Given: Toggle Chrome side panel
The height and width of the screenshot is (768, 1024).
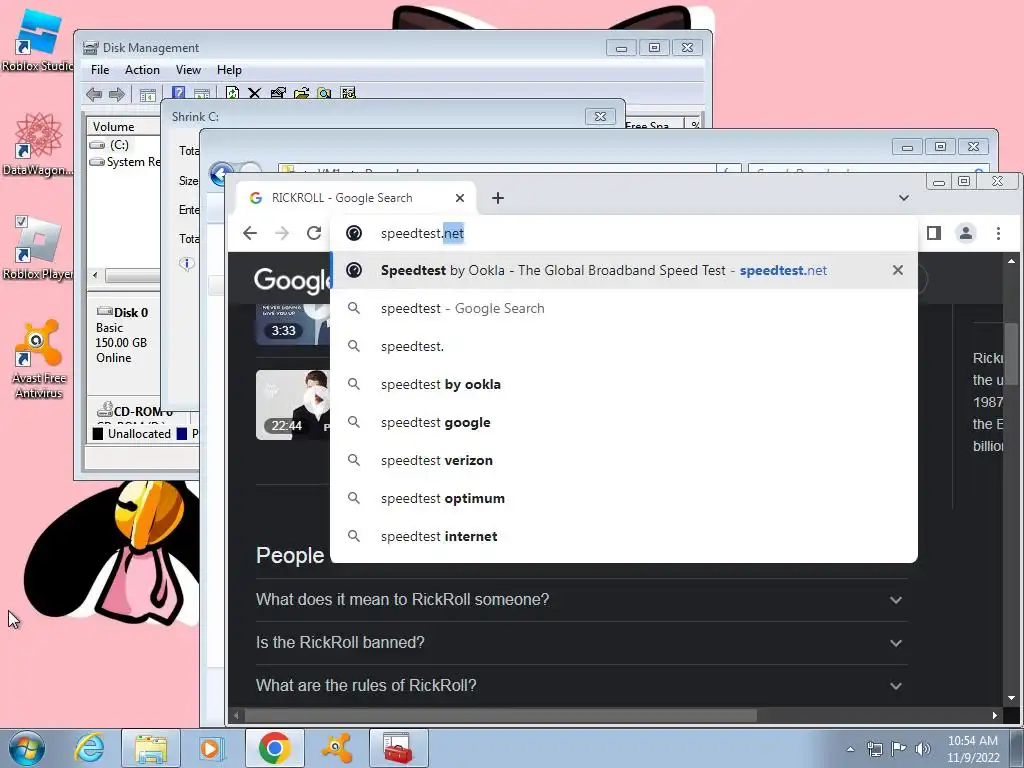Looking at the screenshot, I should [934, 233].
